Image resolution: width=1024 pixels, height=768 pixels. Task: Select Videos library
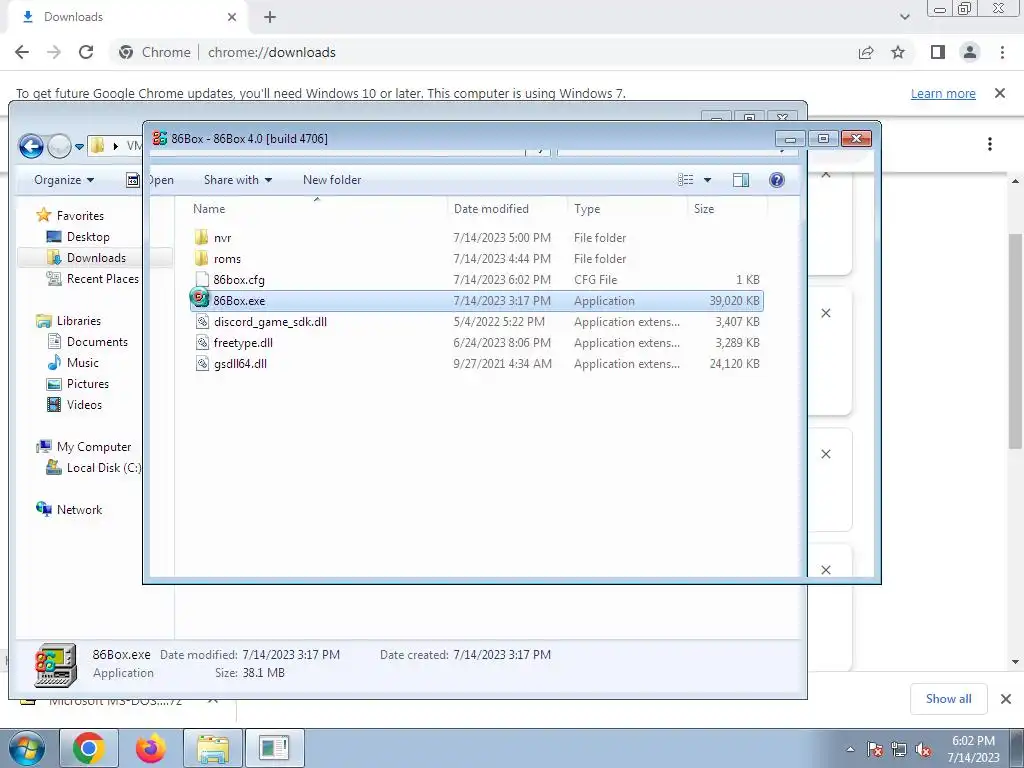[74, 404]
